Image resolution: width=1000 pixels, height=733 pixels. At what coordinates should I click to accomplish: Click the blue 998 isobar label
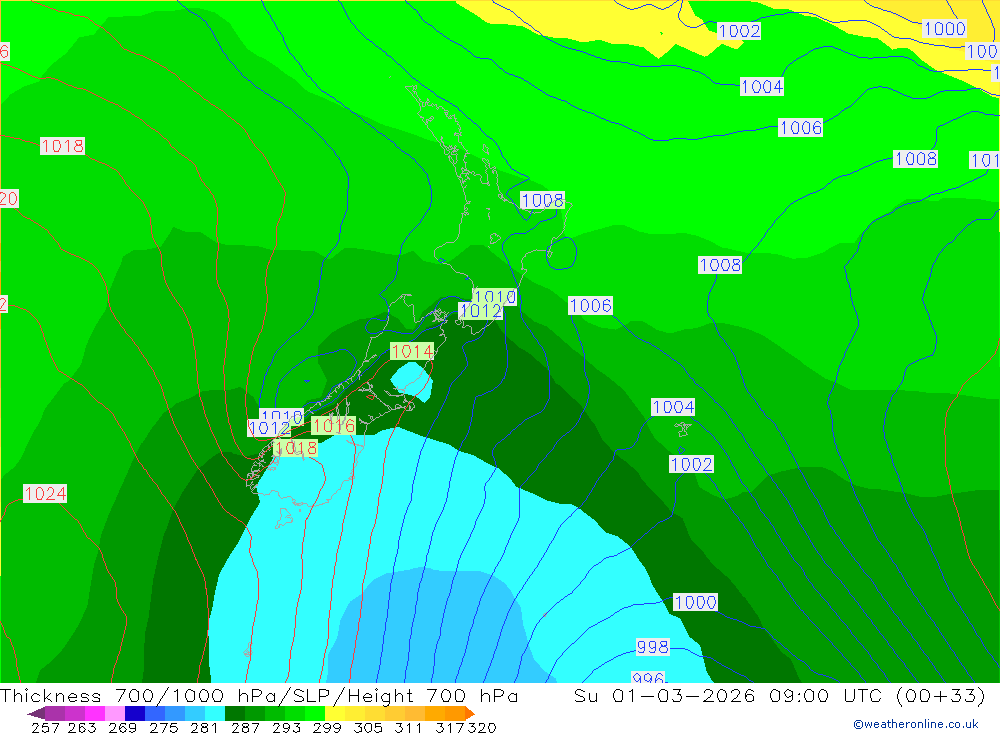[652, 647]
